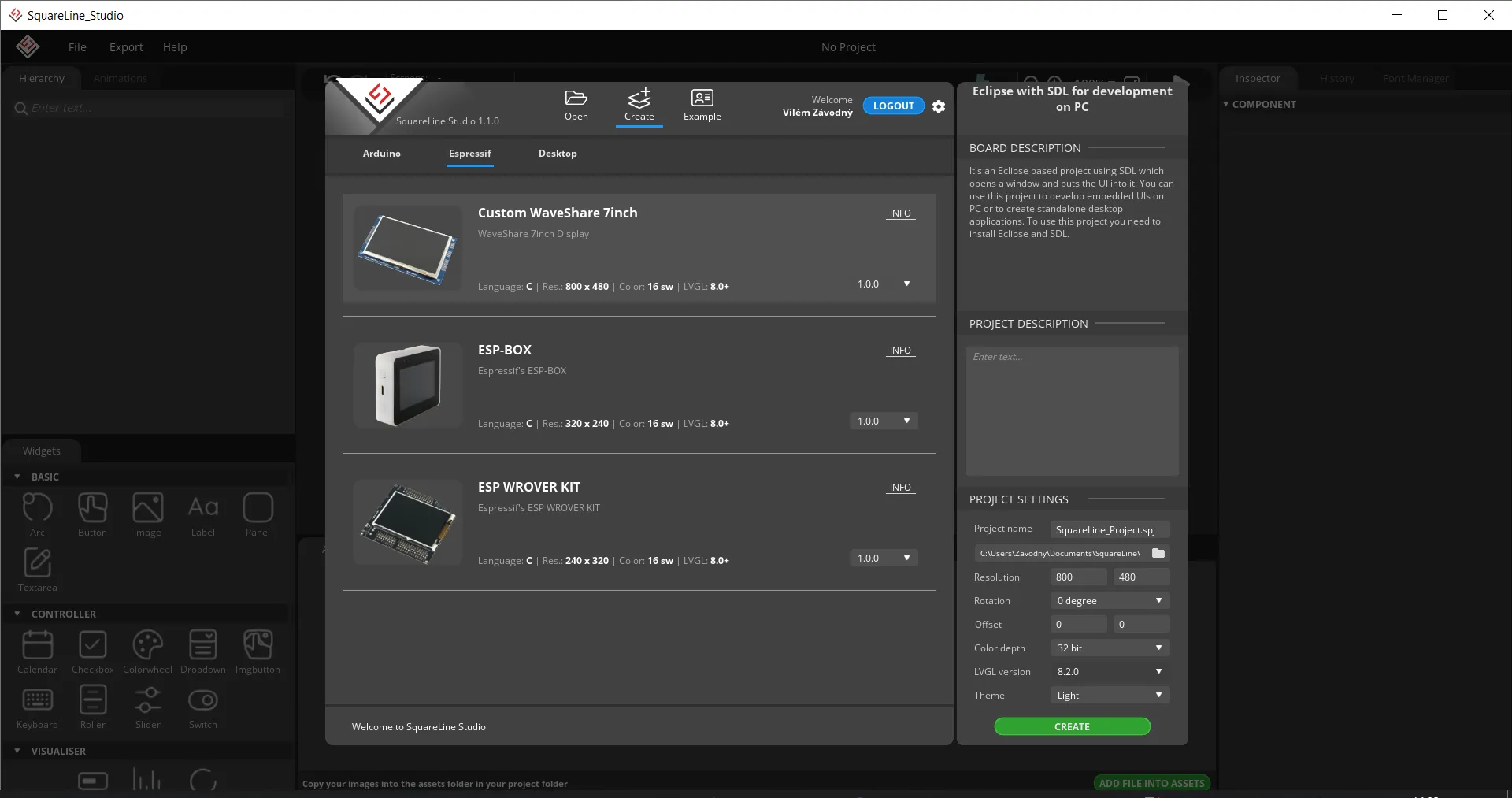
Task: Switch to the Desktop tab
Action: [558, 154]
